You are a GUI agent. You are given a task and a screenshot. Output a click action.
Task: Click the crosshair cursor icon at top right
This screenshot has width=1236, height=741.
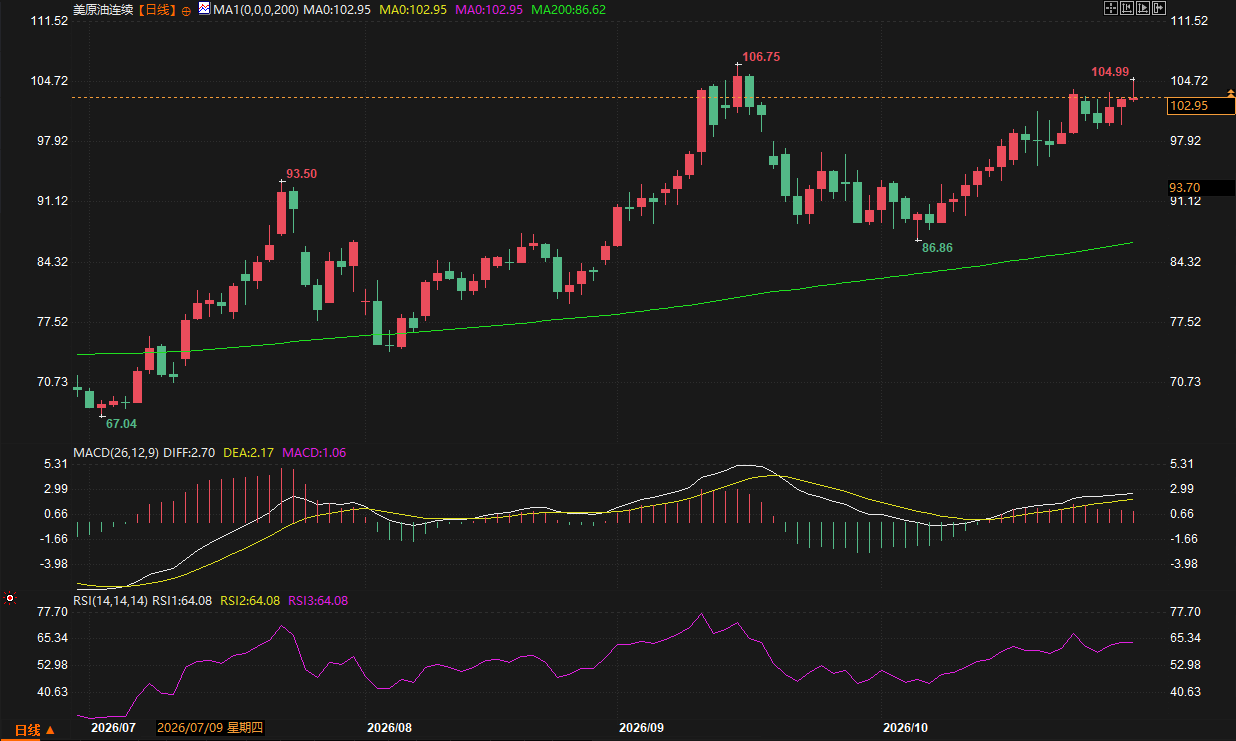(1110, 8)
